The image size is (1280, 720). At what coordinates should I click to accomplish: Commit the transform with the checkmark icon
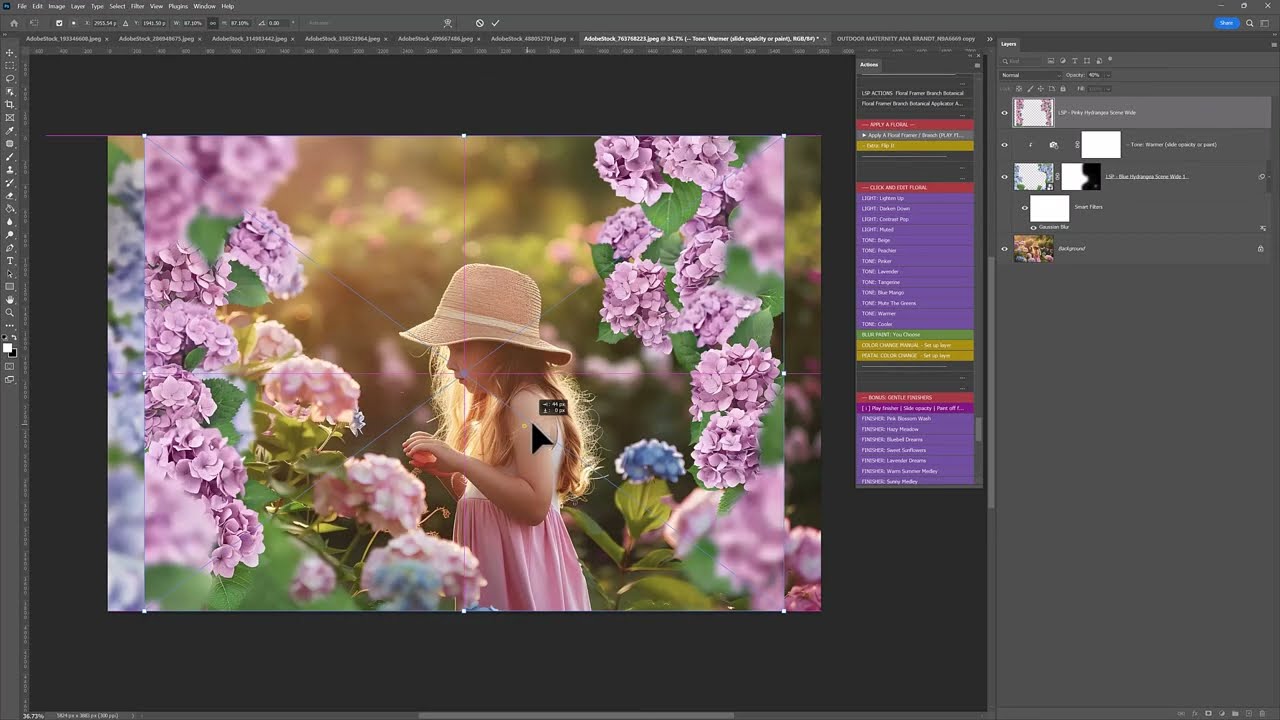[495, 23]
